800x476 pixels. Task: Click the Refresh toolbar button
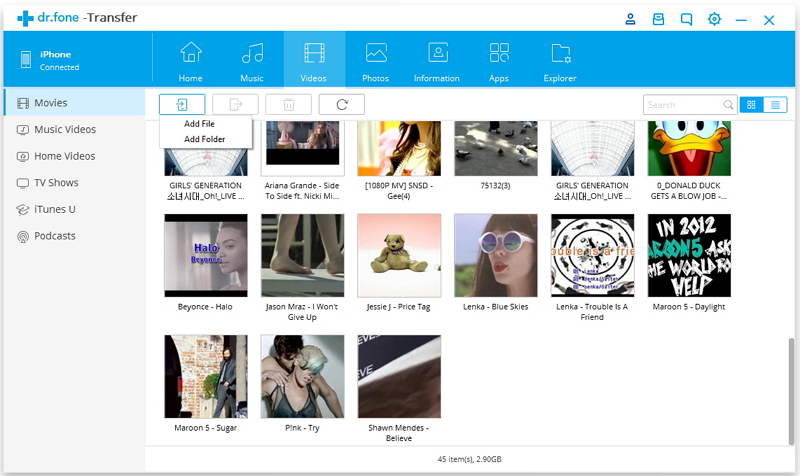[342, 105]
